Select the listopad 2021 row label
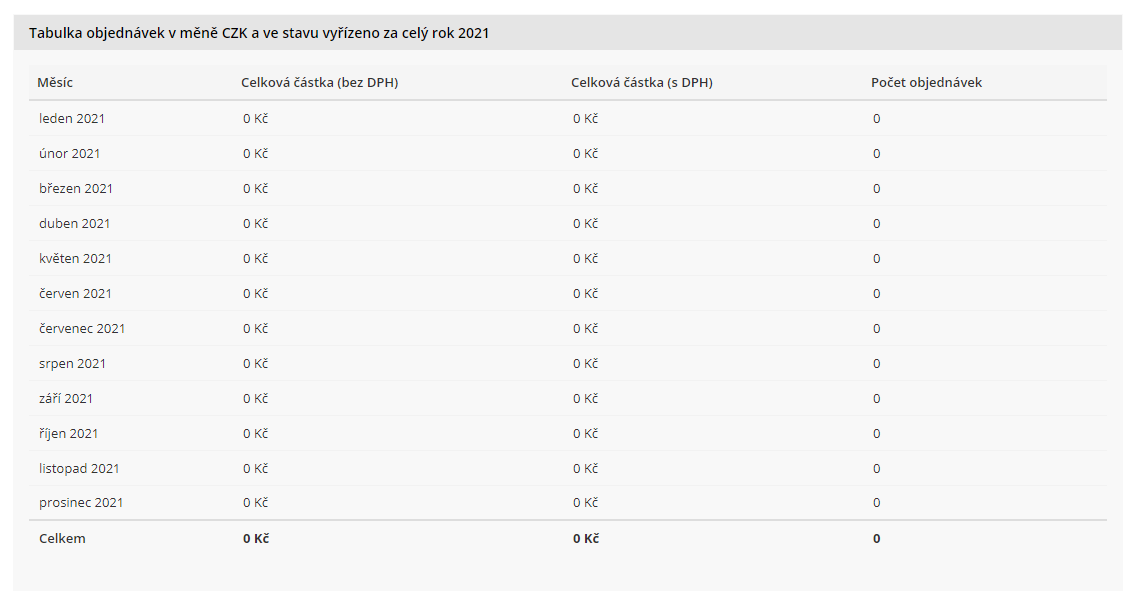 coord(79,469)
